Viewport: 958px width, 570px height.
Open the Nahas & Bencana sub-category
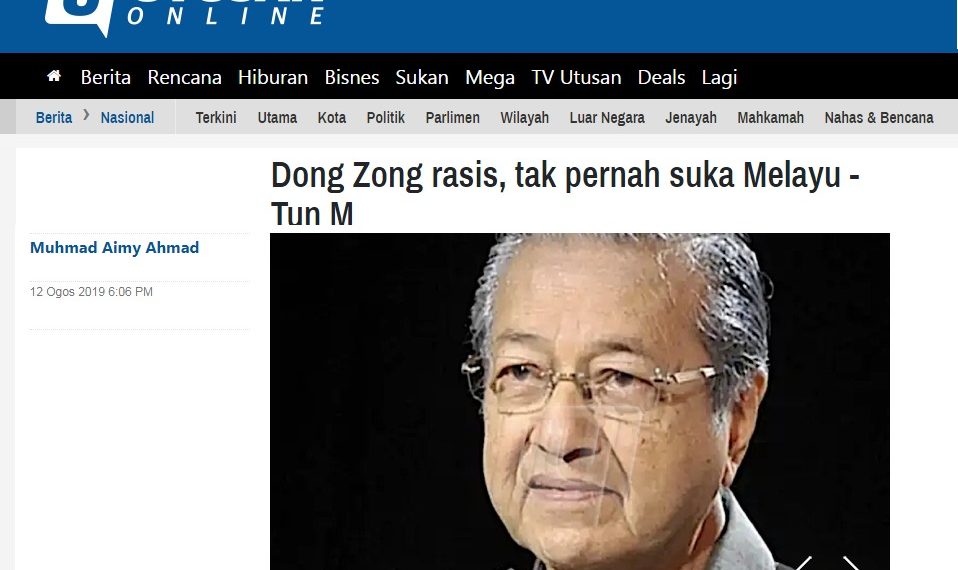click(879, 117)
